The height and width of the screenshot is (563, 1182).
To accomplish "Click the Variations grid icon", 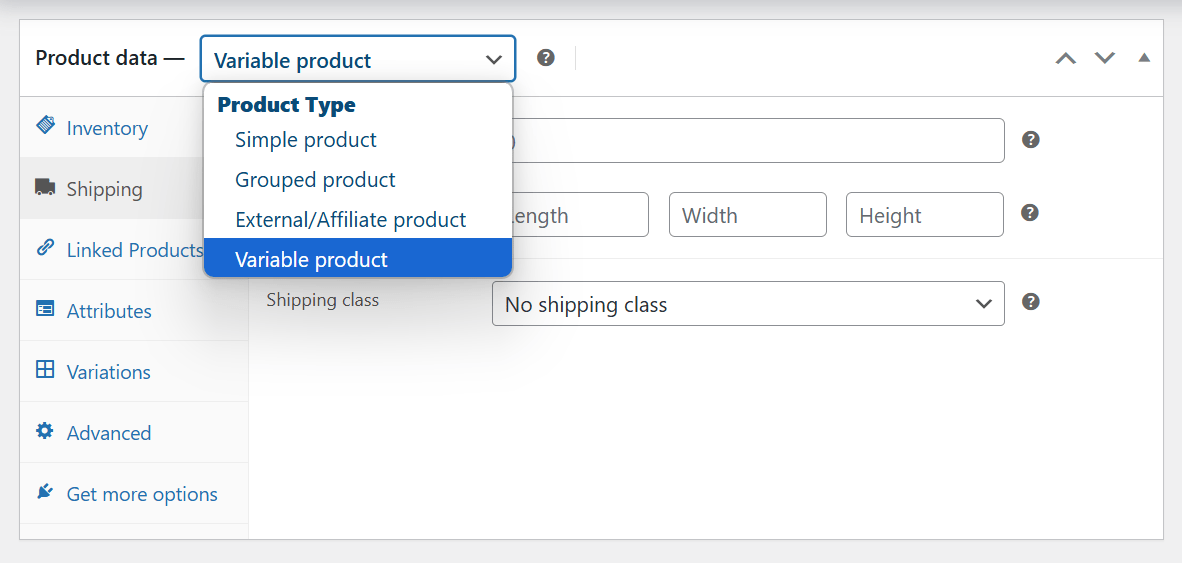I will tap(45, 369).
